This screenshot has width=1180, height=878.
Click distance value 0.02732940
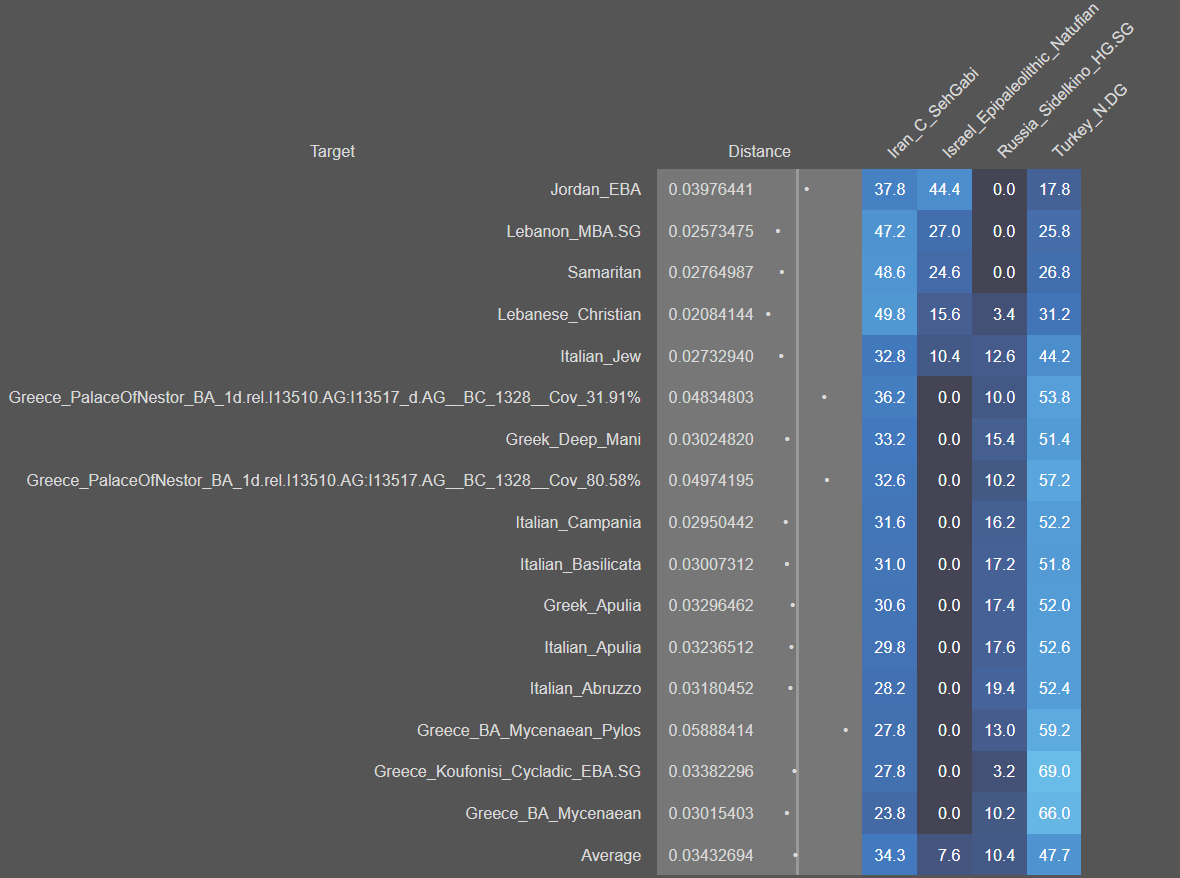[x=710, y=357]
